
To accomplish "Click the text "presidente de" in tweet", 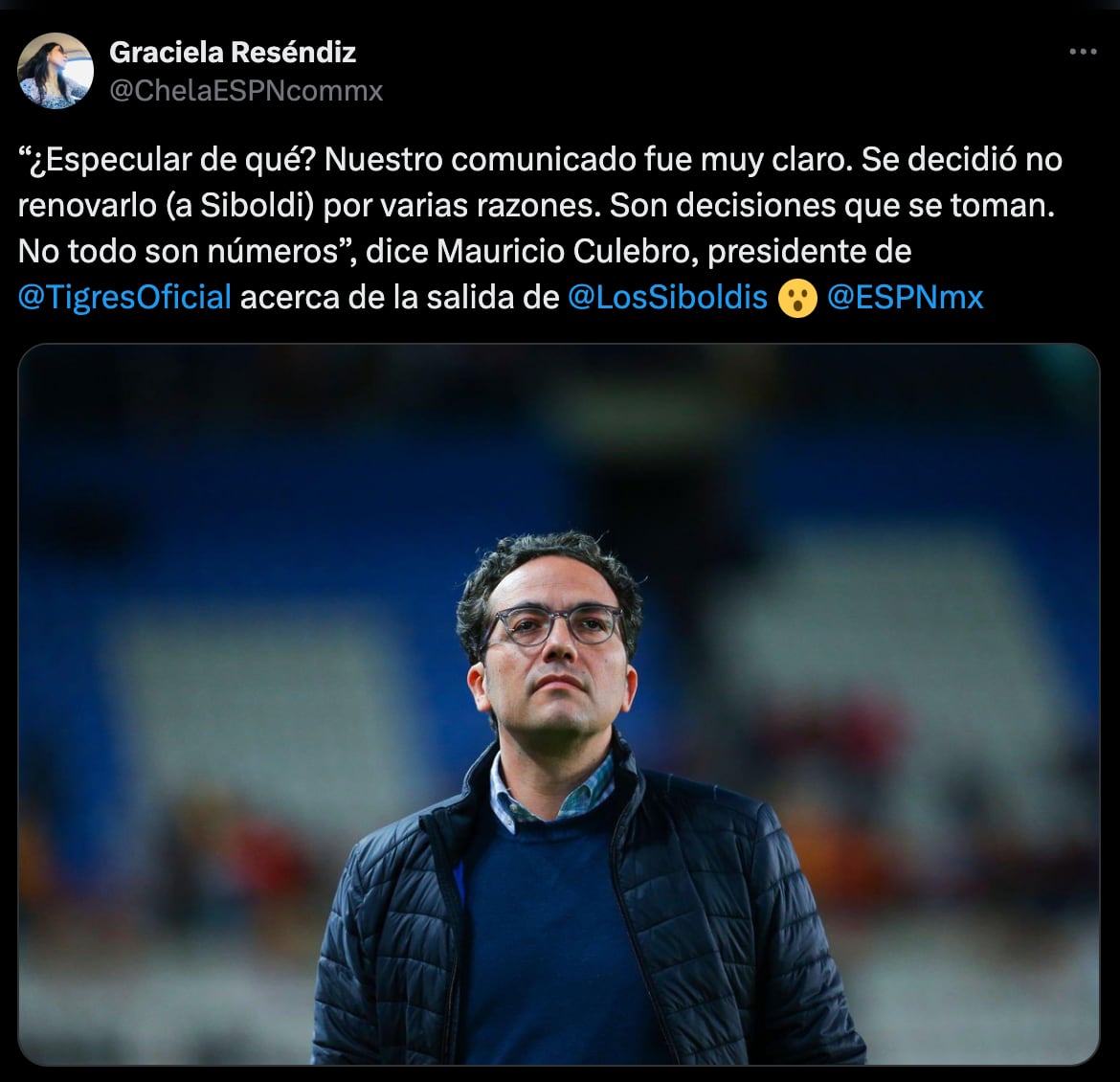I will [809, 252].
